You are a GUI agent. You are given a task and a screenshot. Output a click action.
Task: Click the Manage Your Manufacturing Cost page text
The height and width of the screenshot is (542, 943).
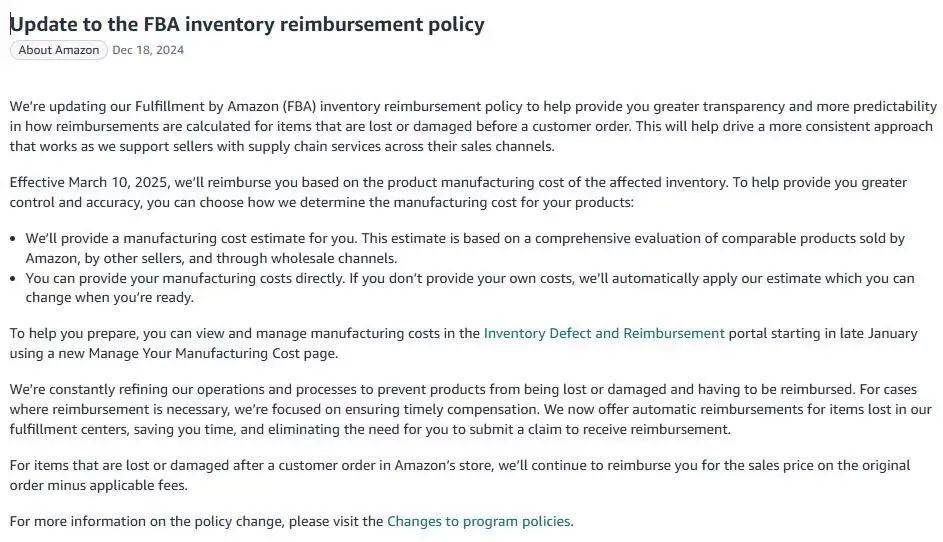point(213,353)
